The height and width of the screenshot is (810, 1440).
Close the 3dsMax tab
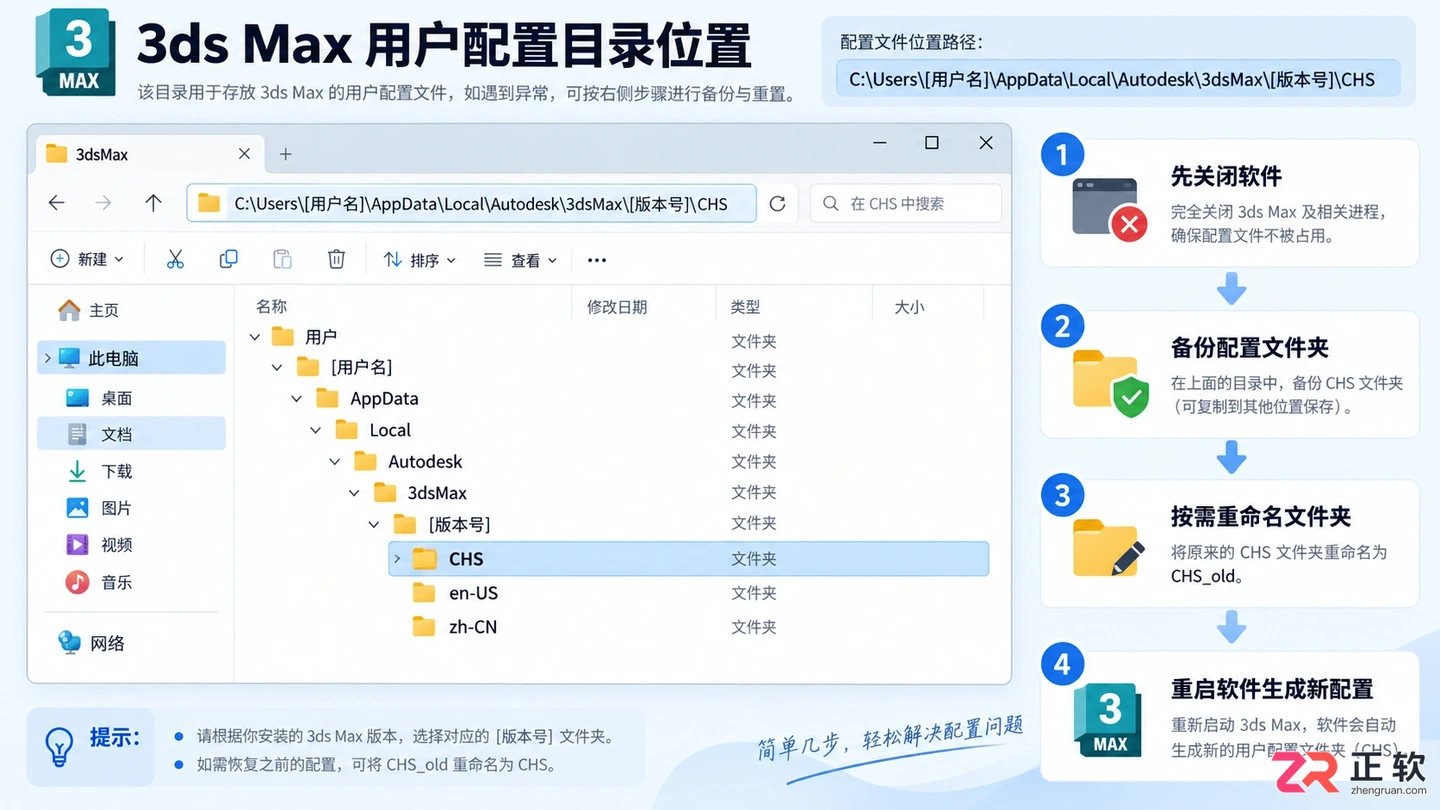[x=244, y=154]
